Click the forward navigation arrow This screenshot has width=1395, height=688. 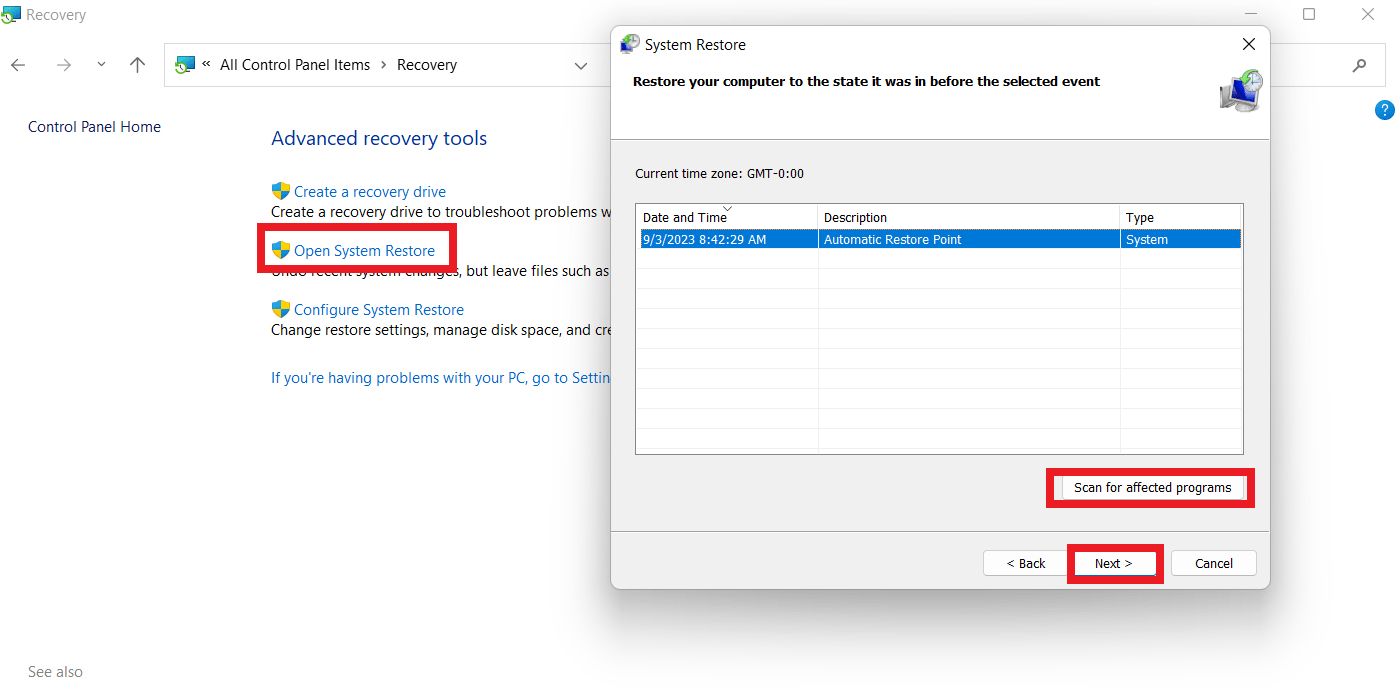click(64, 65)
